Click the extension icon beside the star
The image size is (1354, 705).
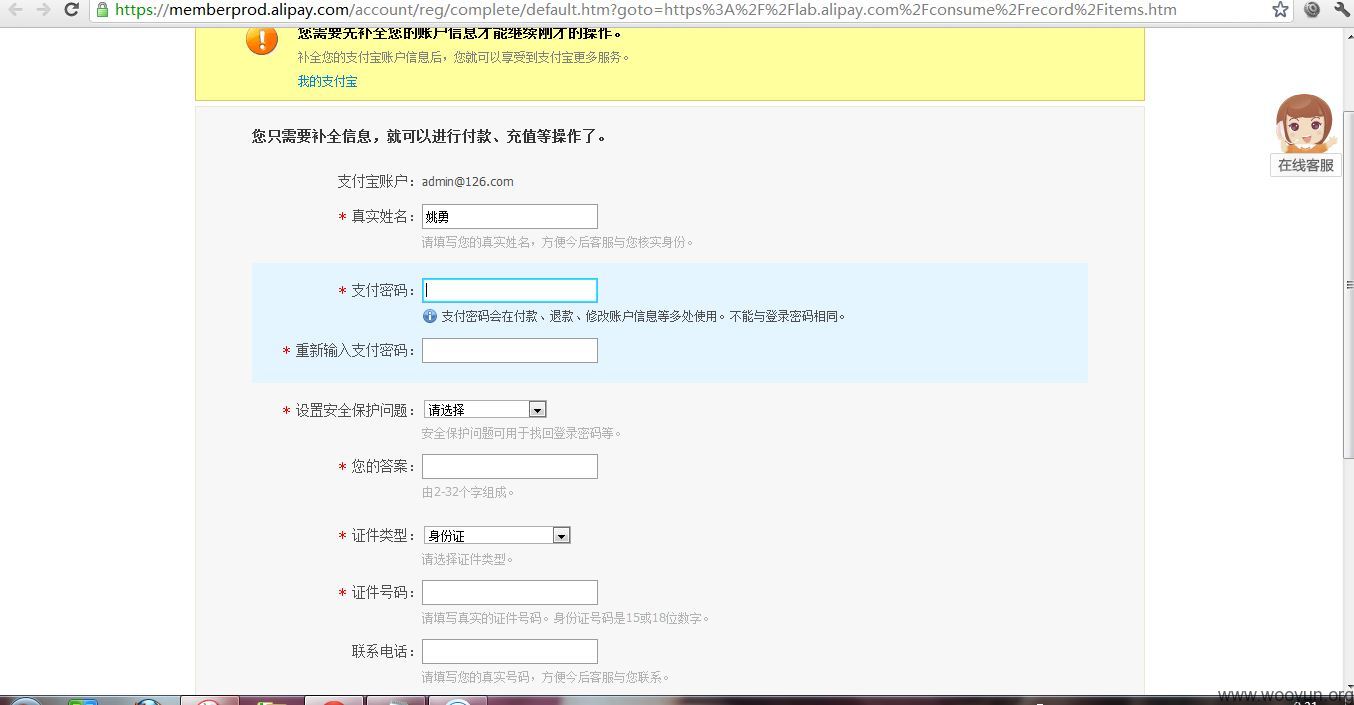[1312, 10]
